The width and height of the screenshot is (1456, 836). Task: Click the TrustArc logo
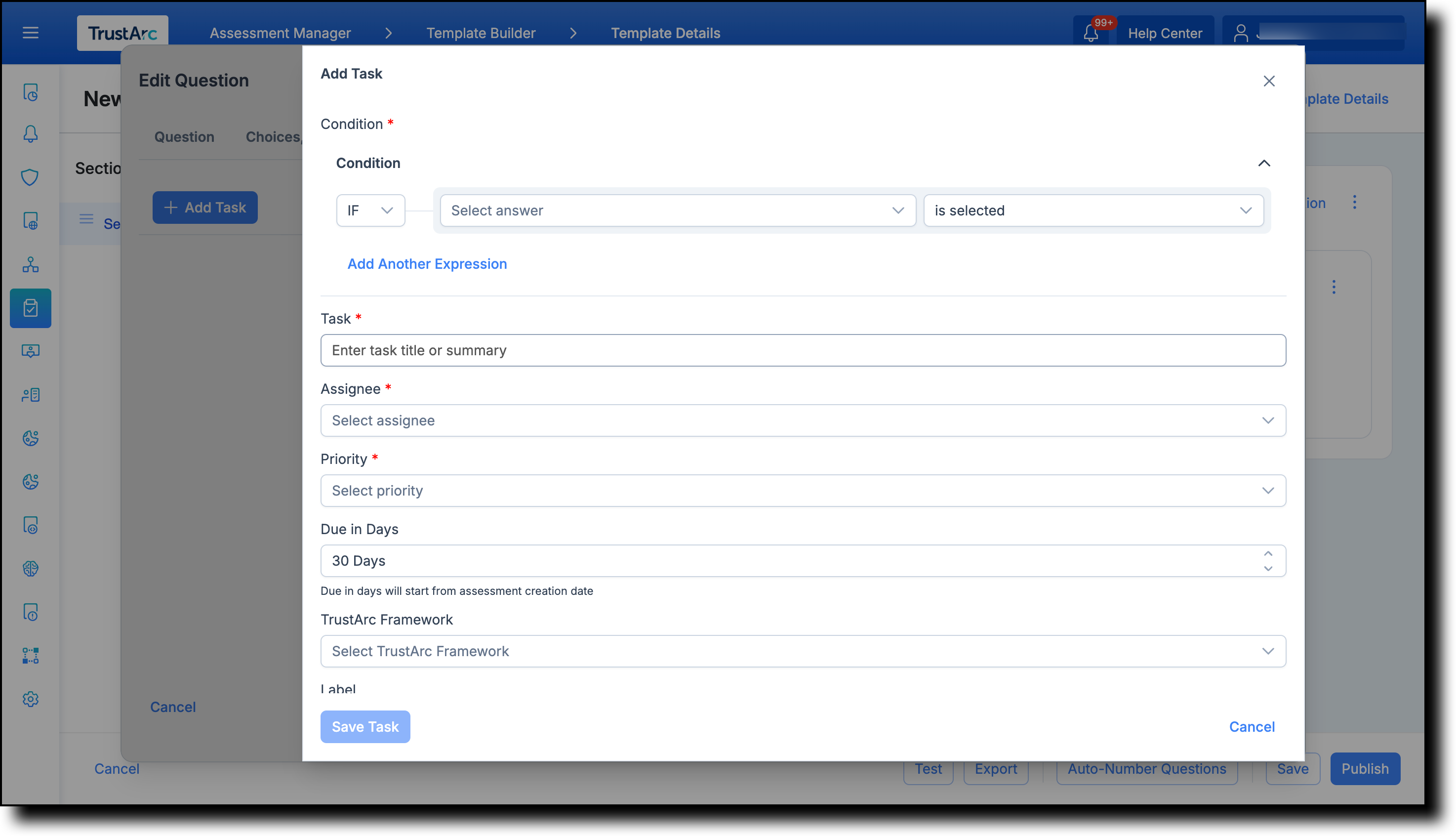pos(122,33)
